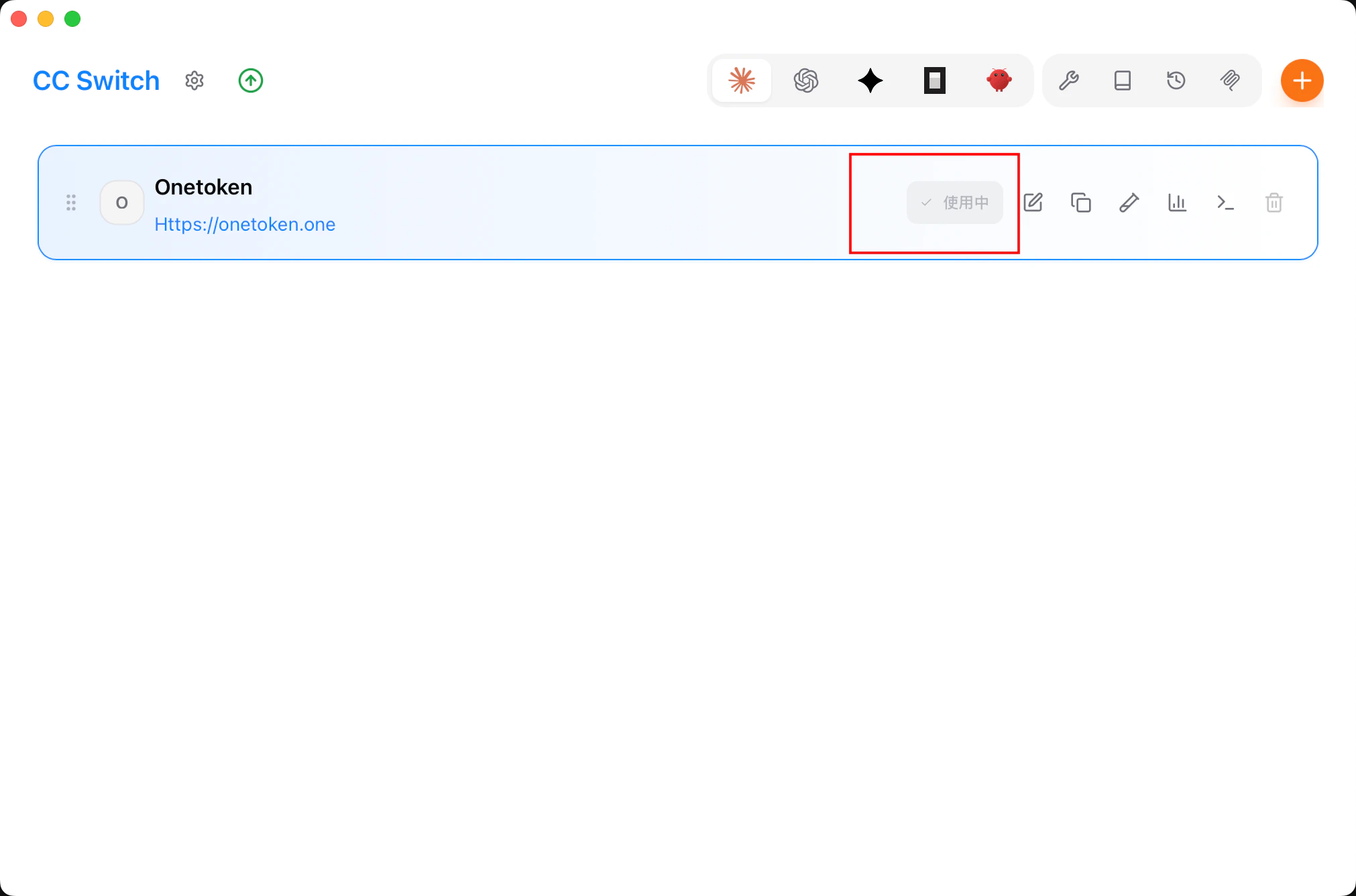1356x896 pixels.
Task: Open the wrench tools icon
Action: pos(1069,80)
